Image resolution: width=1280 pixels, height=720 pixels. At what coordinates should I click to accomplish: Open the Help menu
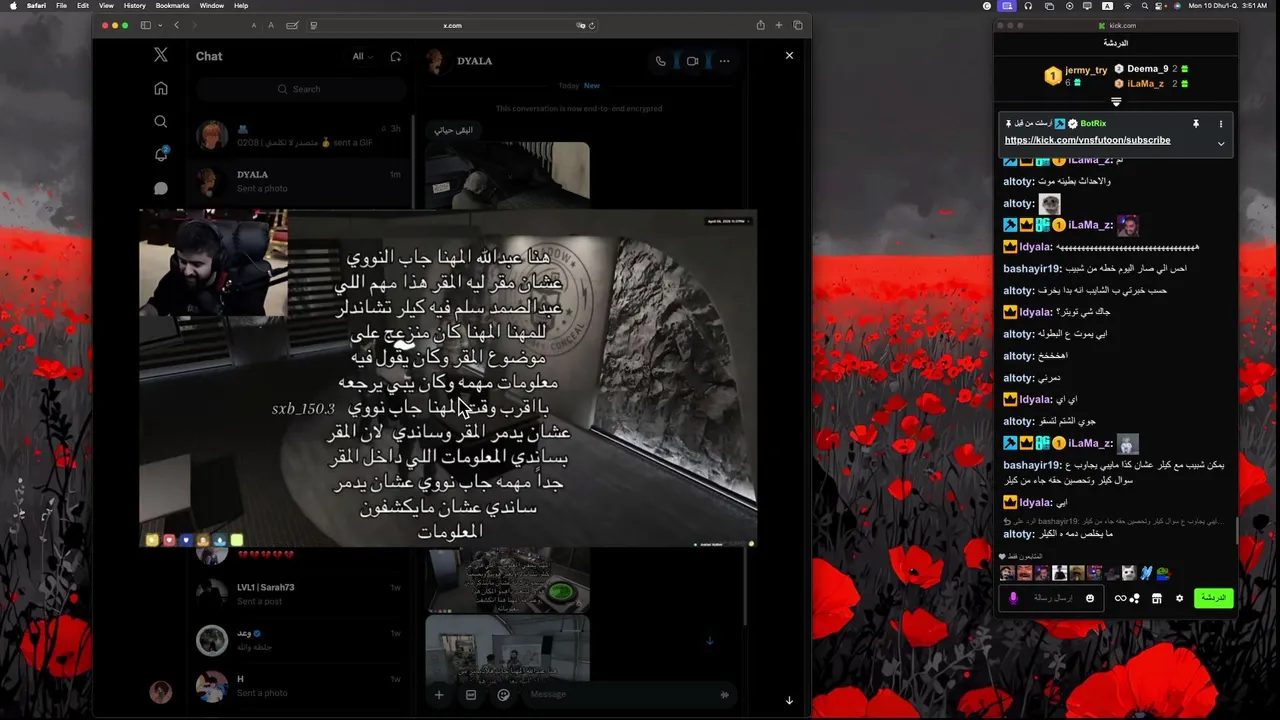(x=241, y=6)
